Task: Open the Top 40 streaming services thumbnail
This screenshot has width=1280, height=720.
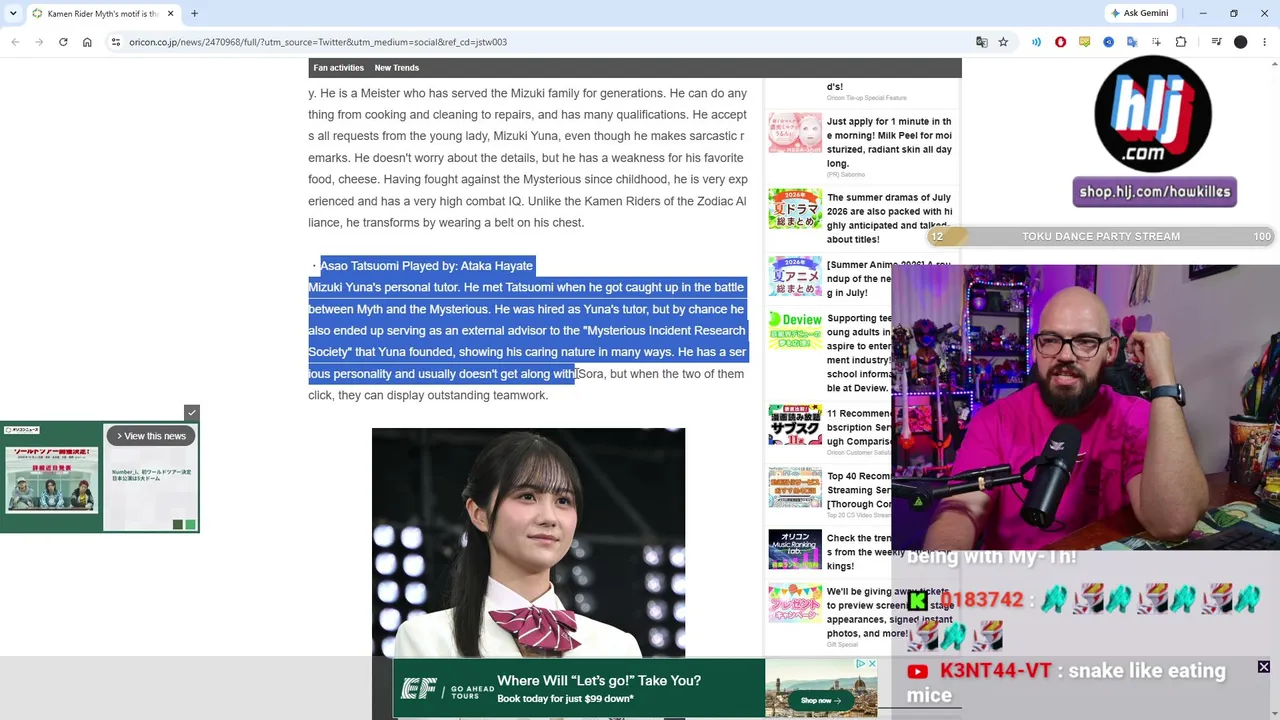Action: (x=795, y=488)
